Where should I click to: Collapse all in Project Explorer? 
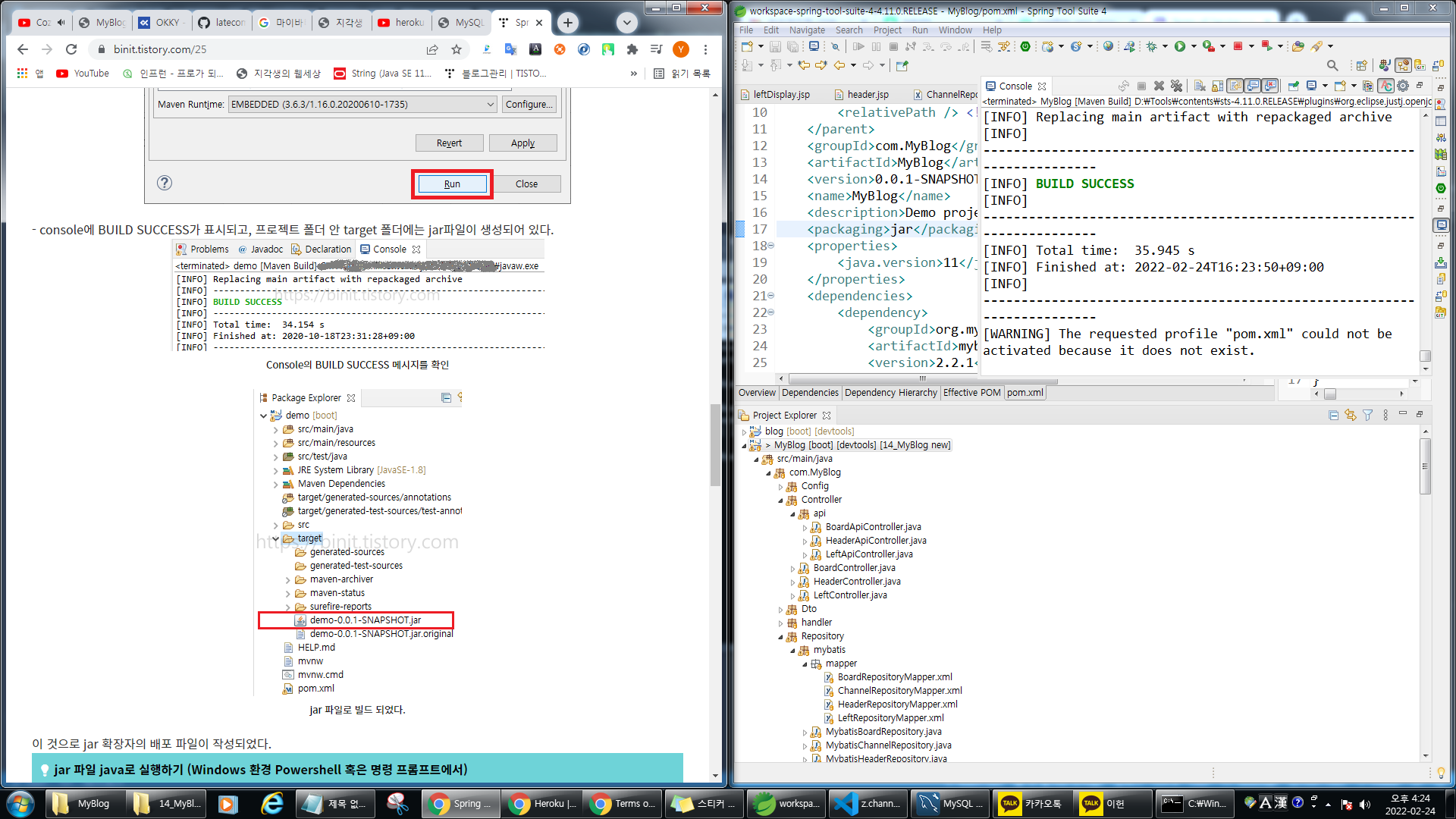pos(1334,416)
